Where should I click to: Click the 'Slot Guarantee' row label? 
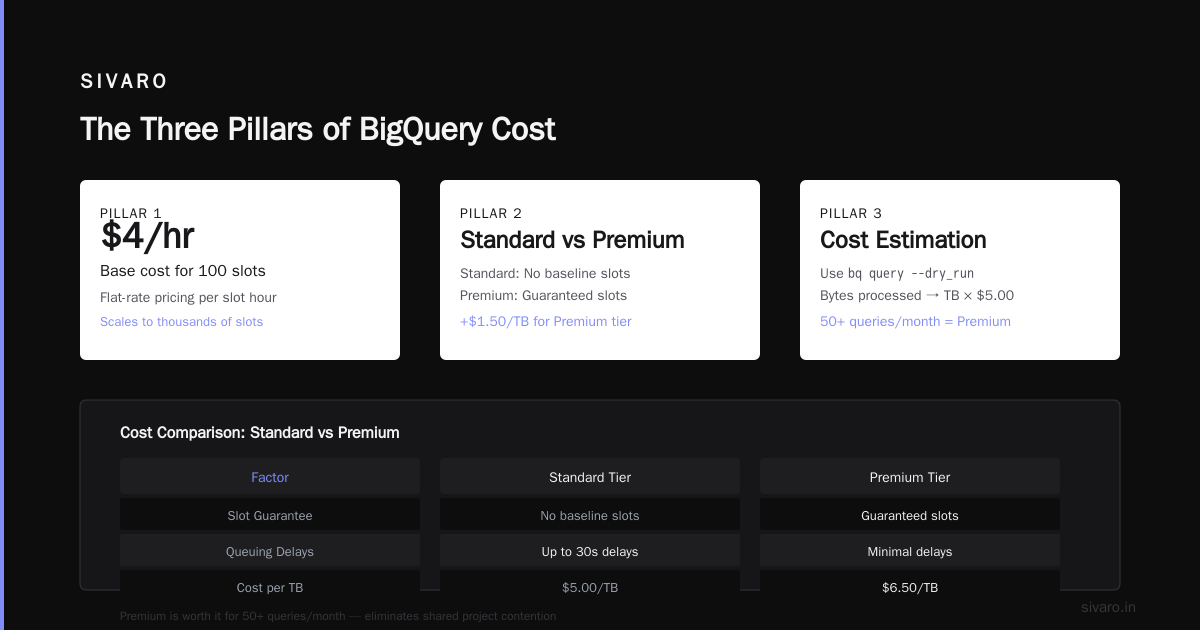270,515
